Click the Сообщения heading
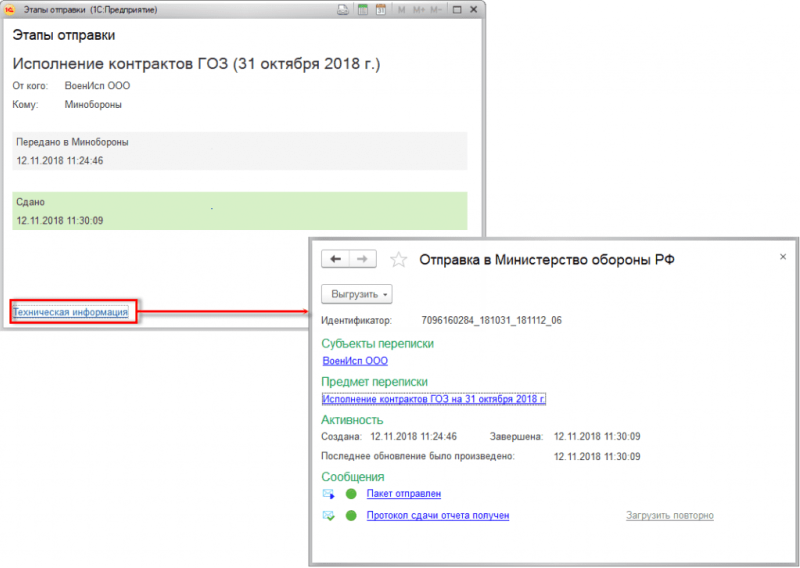800x568 pixels. 353,477
